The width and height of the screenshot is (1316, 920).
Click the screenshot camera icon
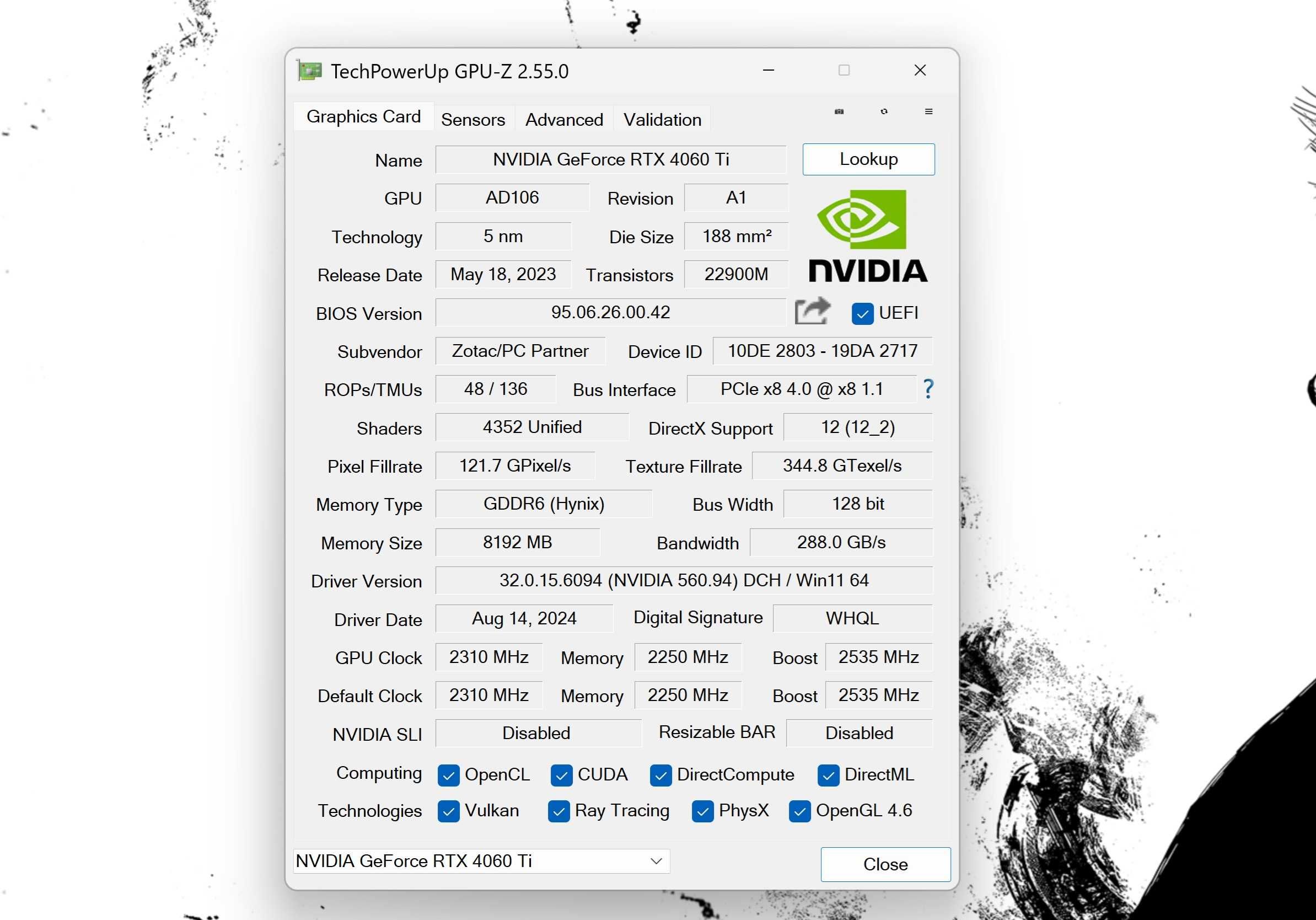point(839,111)
